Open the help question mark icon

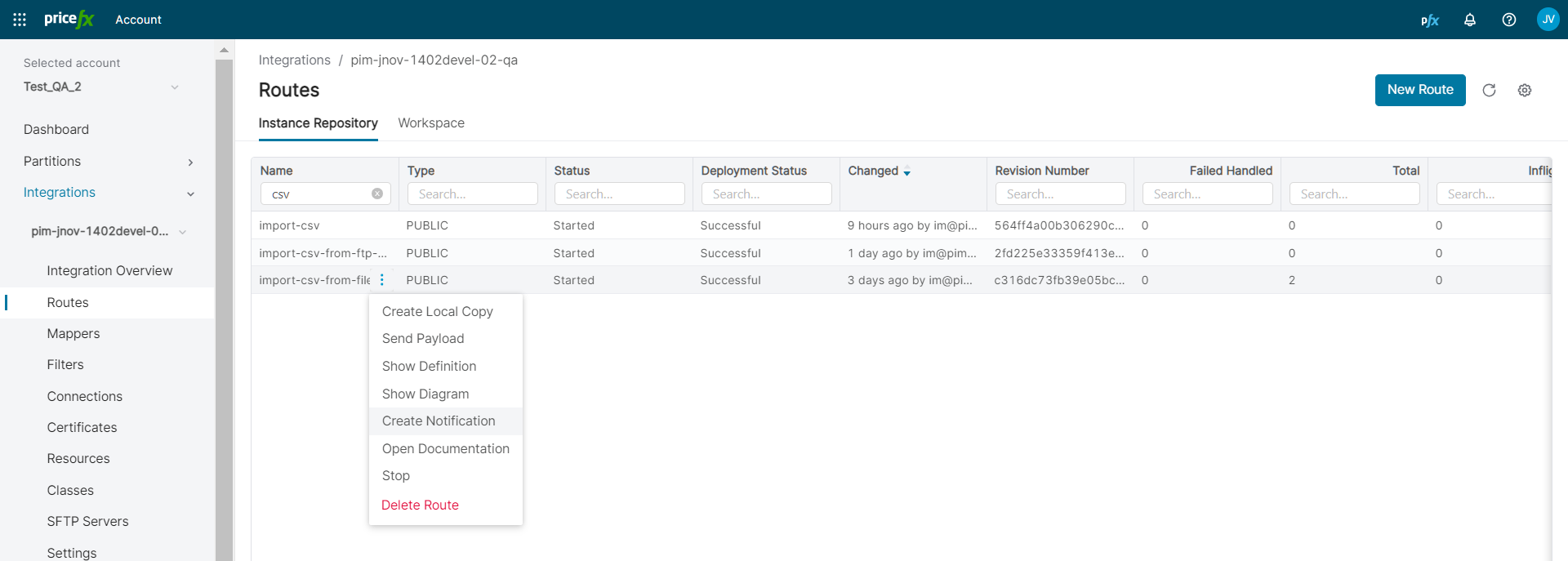[1508, 20]
